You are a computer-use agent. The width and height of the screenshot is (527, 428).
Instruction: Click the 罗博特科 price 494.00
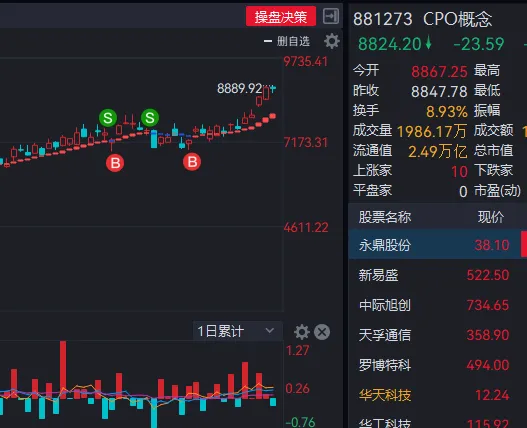pyautogui.click(x=488, y=365)
